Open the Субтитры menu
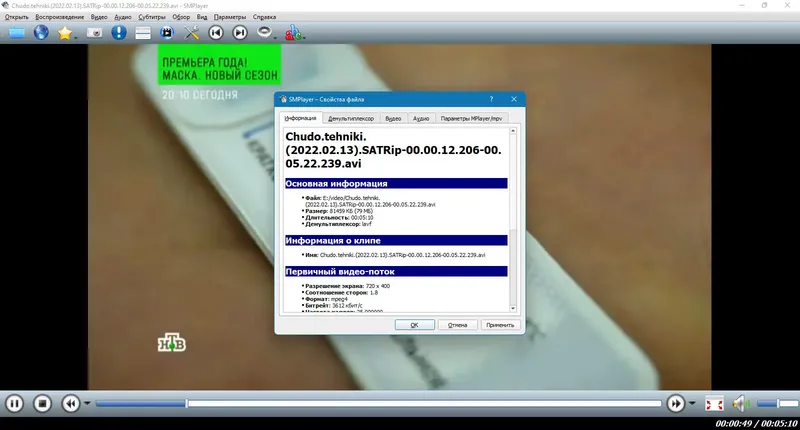The width and height of the screenshot is (800, 430). (152, 17)
